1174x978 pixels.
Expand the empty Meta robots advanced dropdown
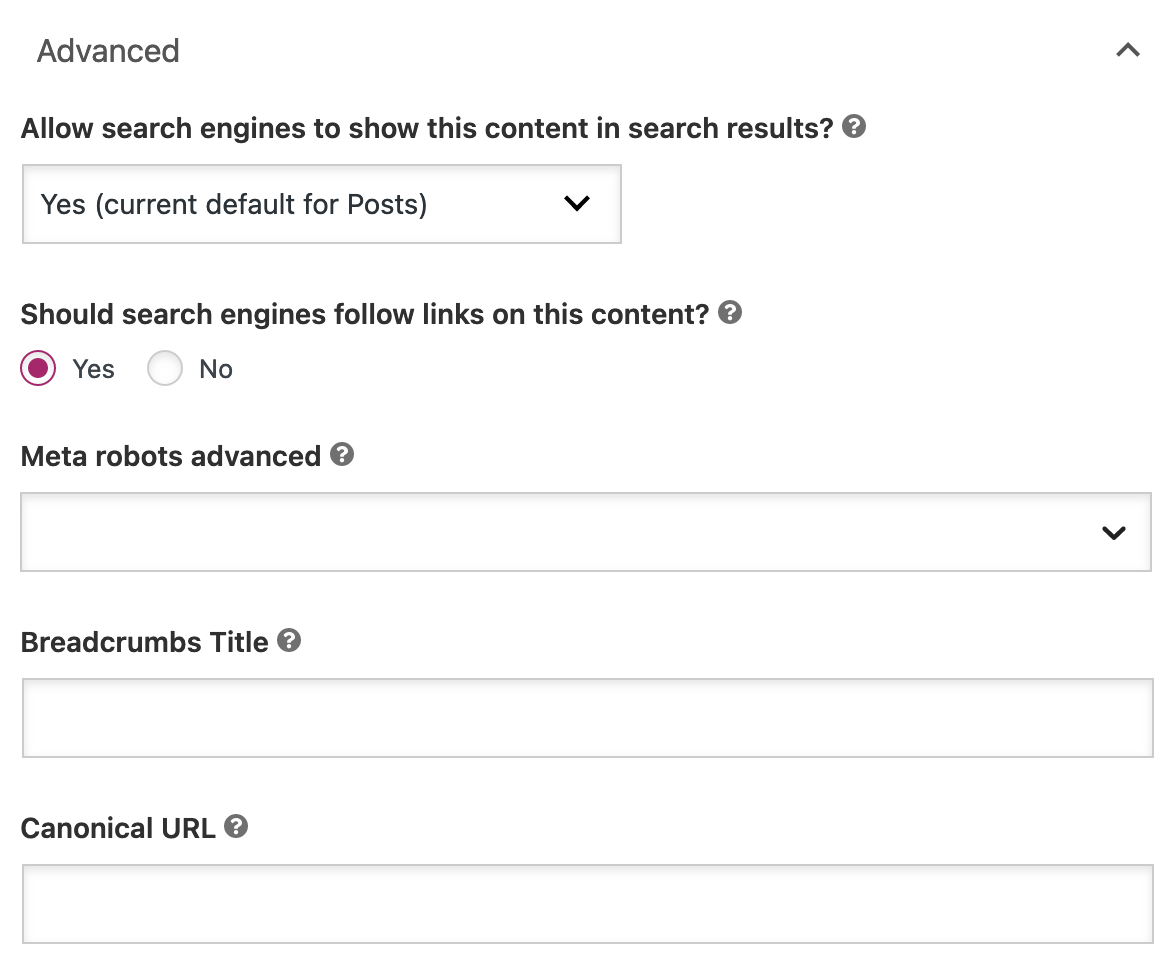tap(585, 532)
